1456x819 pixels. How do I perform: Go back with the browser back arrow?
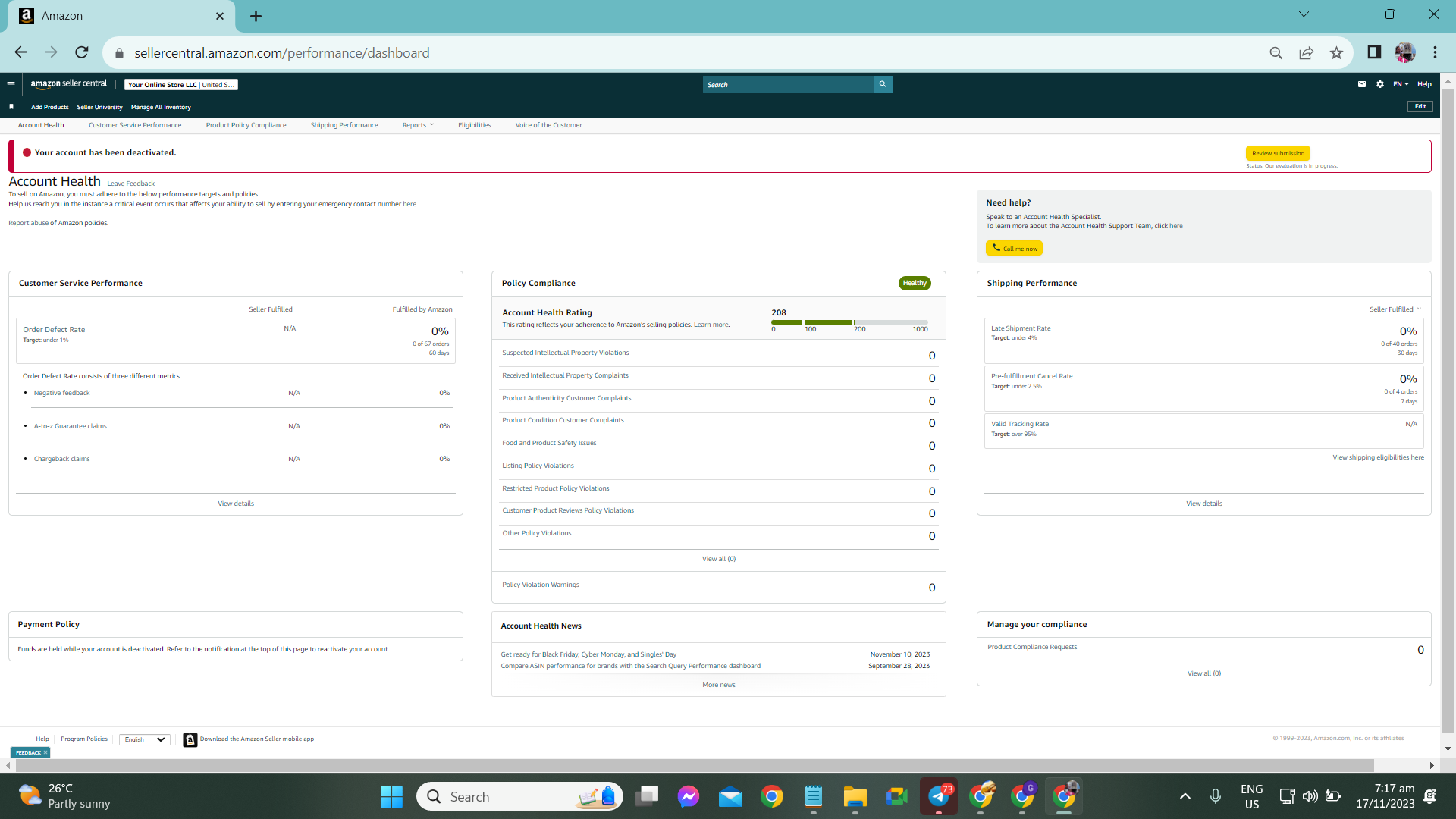click(x=20, y=52)
